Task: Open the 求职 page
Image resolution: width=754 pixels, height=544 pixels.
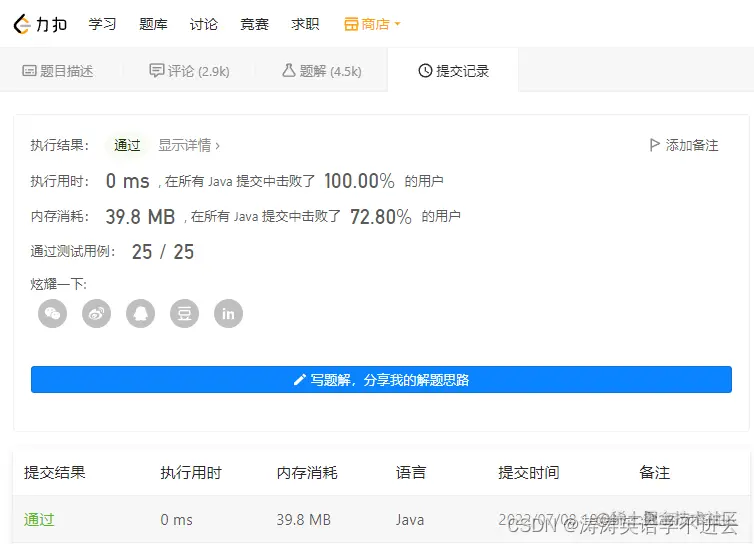Action: pos(305,24)
